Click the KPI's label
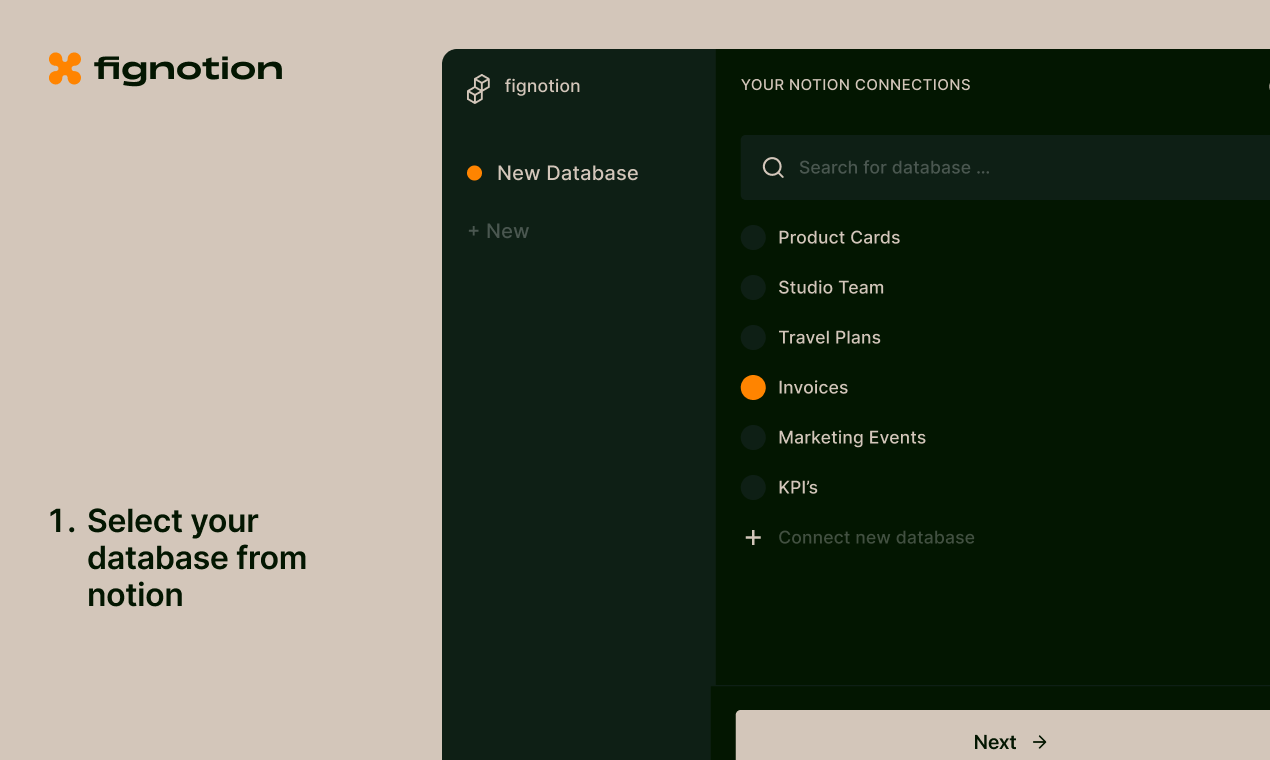 (798, 487)
